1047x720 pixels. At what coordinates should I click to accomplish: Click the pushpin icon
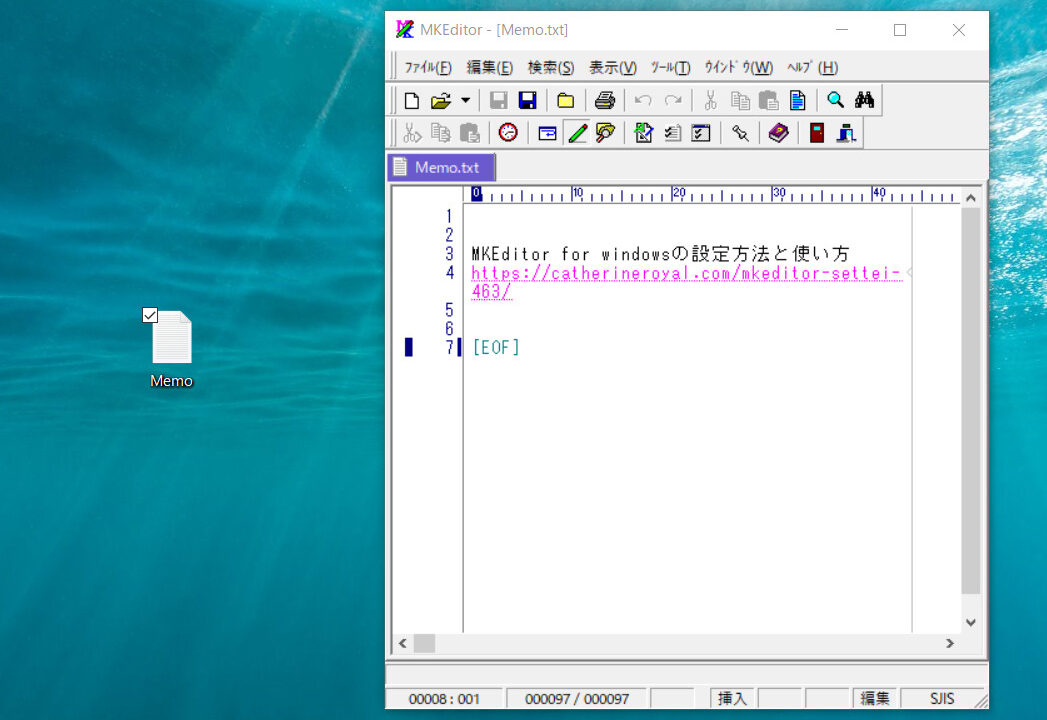[740, 133]
